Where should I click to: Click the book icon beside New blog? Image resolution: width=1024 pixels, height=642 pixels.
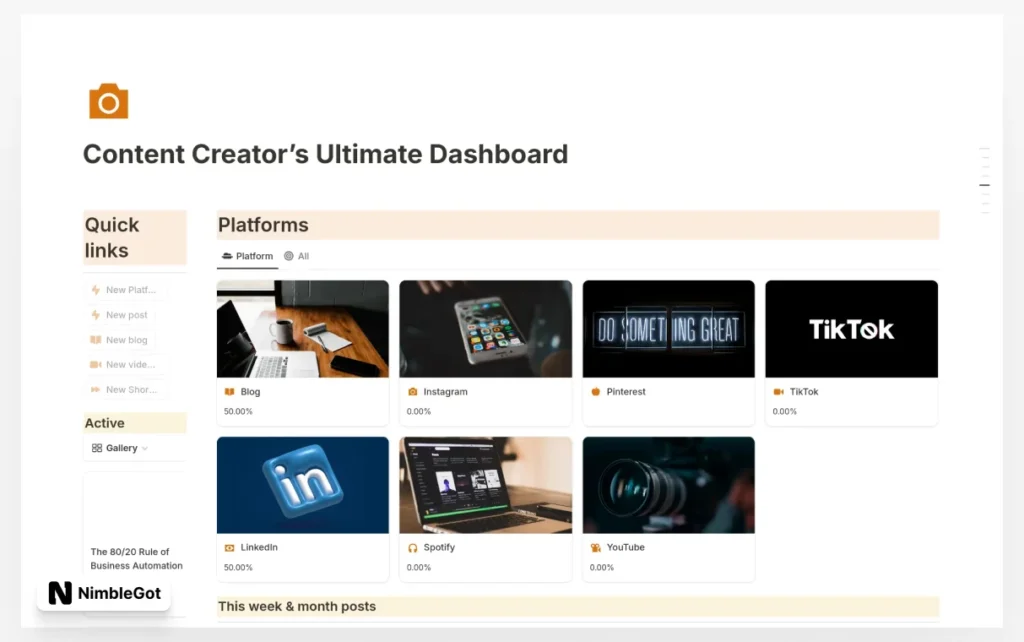coord(96,340)
